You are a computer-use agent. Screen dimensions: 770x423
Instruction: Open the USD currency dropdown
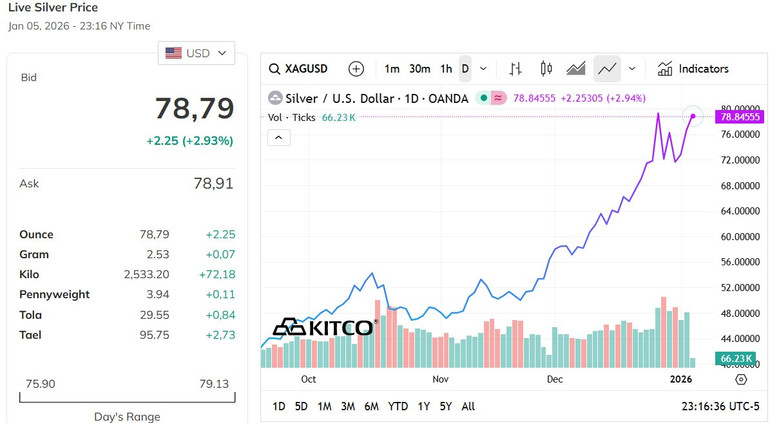197,53
